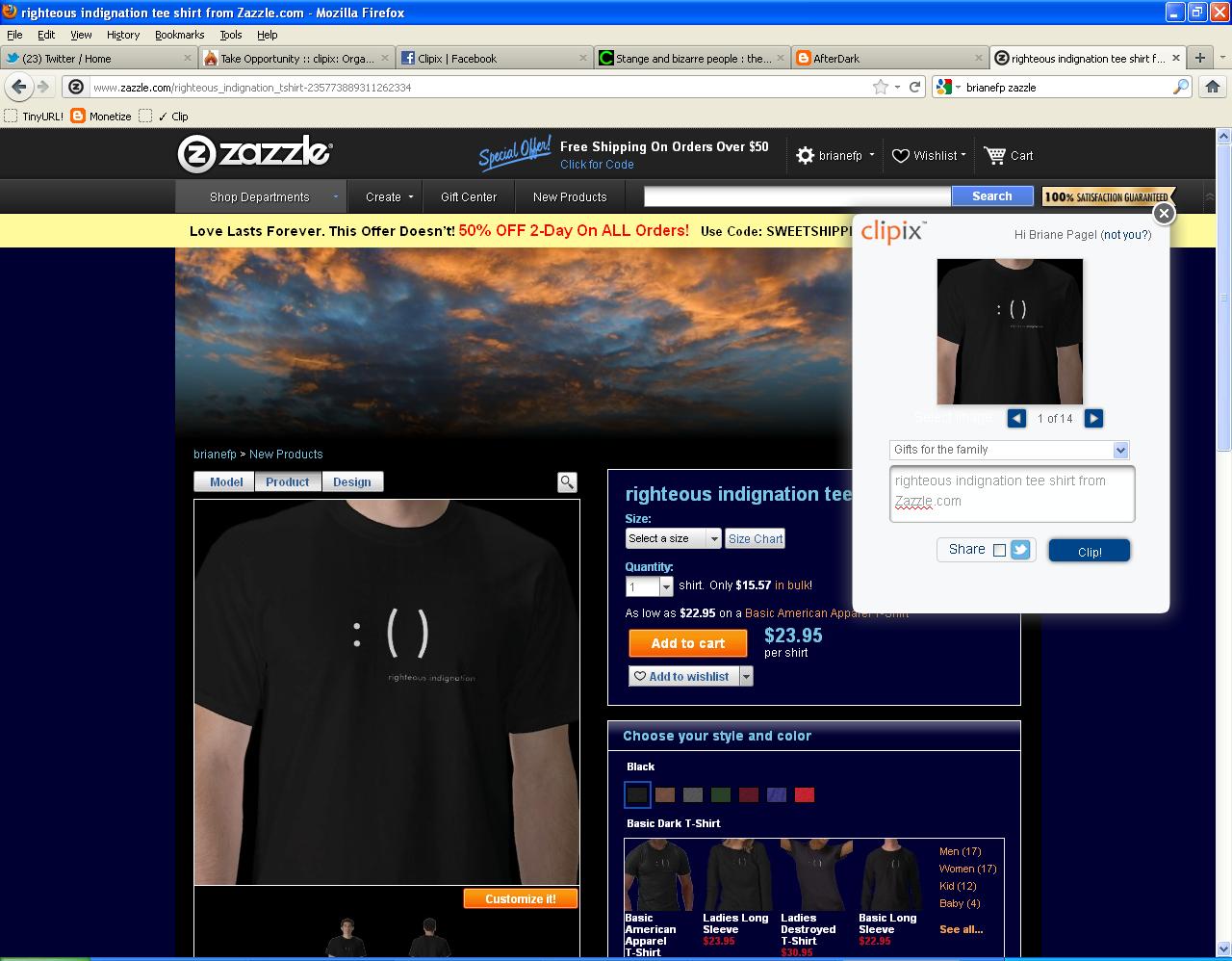Image resolution: width=1232 pixels, height=961 pixels.
Task: Go back to the previous page
Action: 18,87
